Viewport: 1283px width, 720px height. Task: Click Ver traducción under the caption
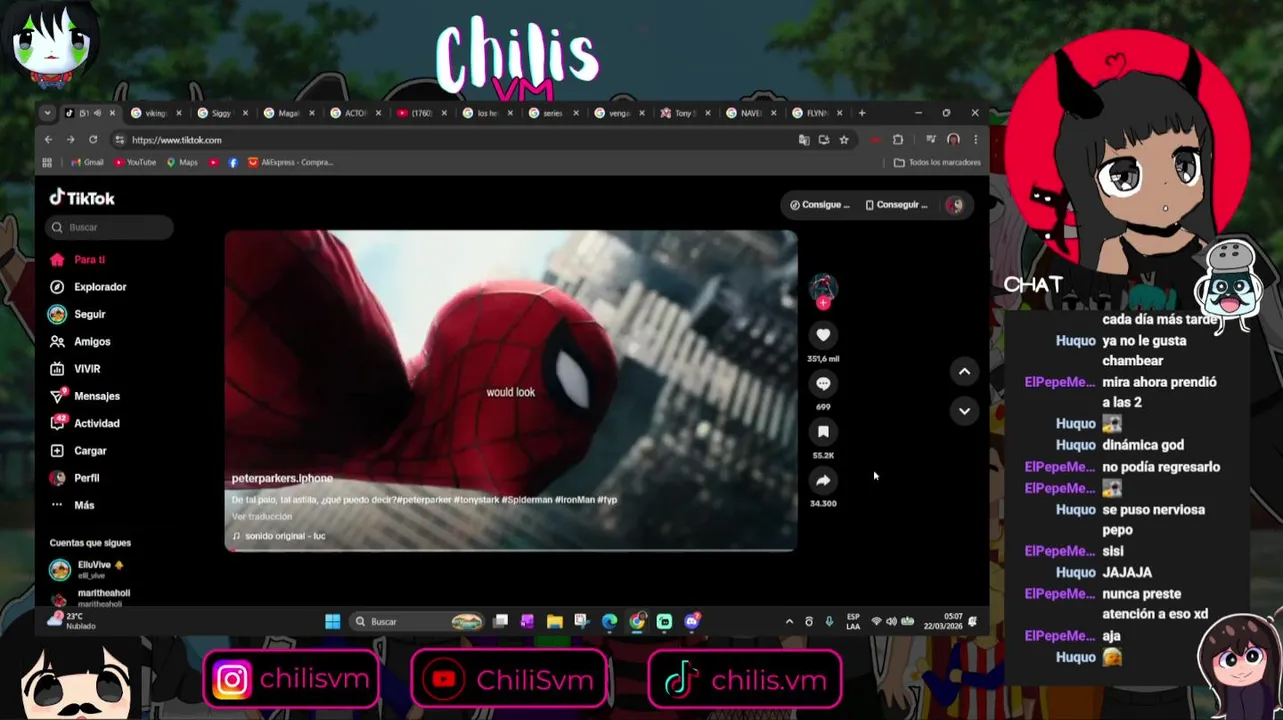(262, 517)
